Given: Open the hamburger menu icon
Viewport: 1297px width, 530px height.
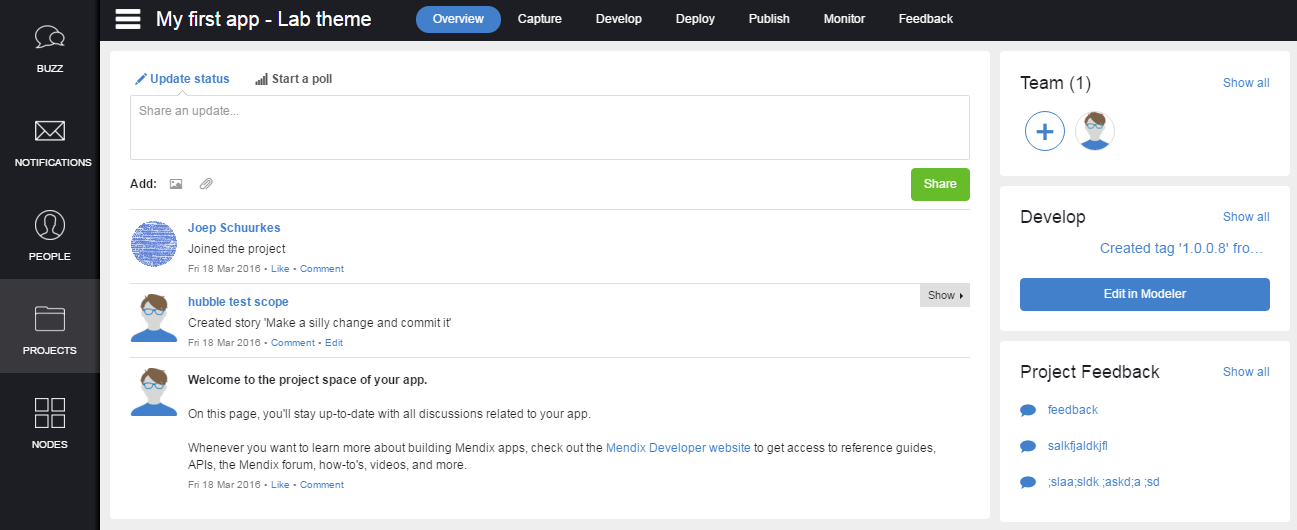Looking at the screenshot, I should pyautogui.click(x=127, y=19).
